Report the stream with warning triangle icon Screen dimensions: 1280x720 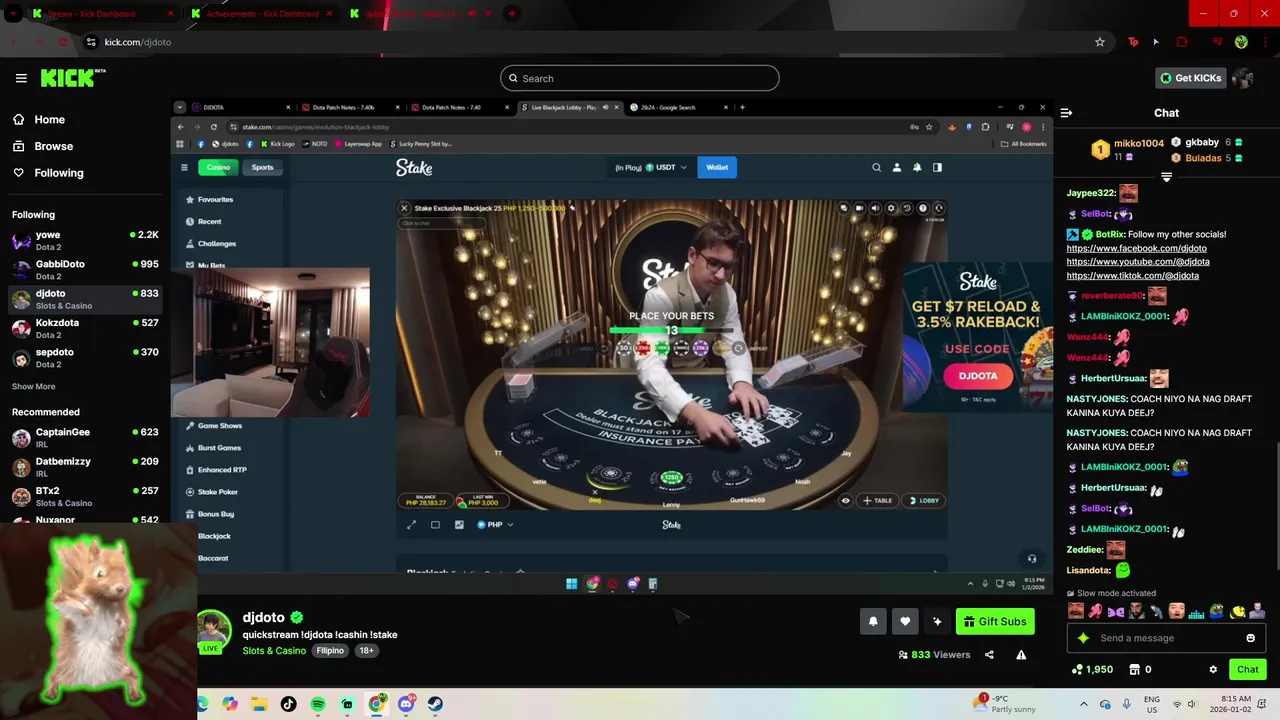pos(1021,655)
